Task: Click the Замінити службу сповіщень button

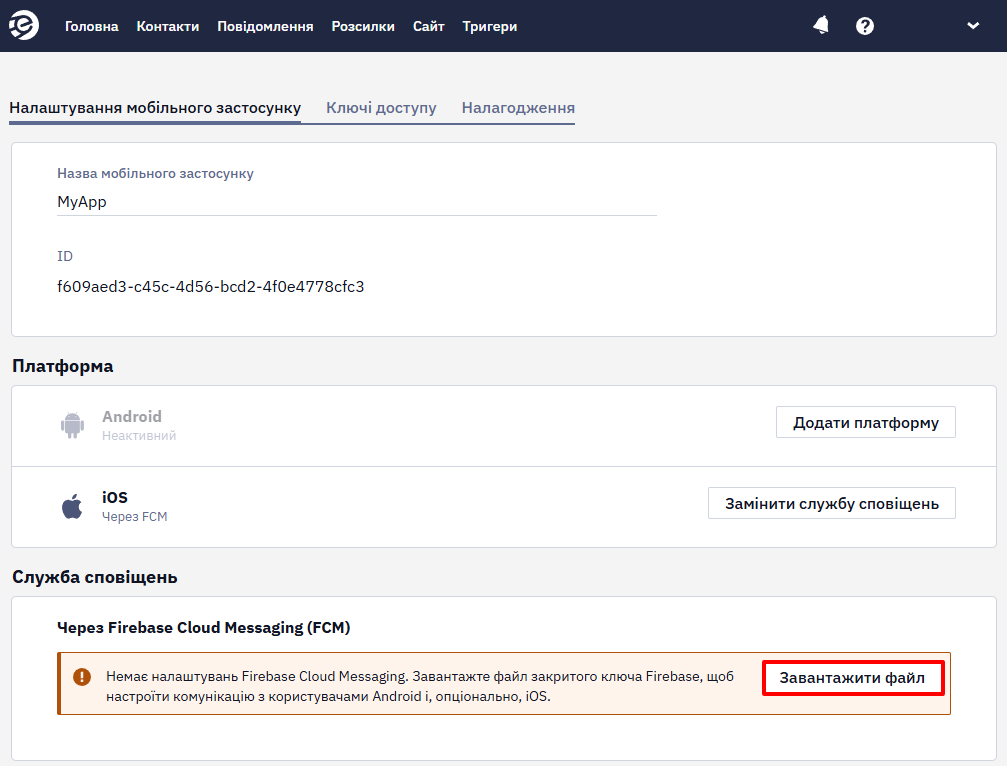Action: 832,503
